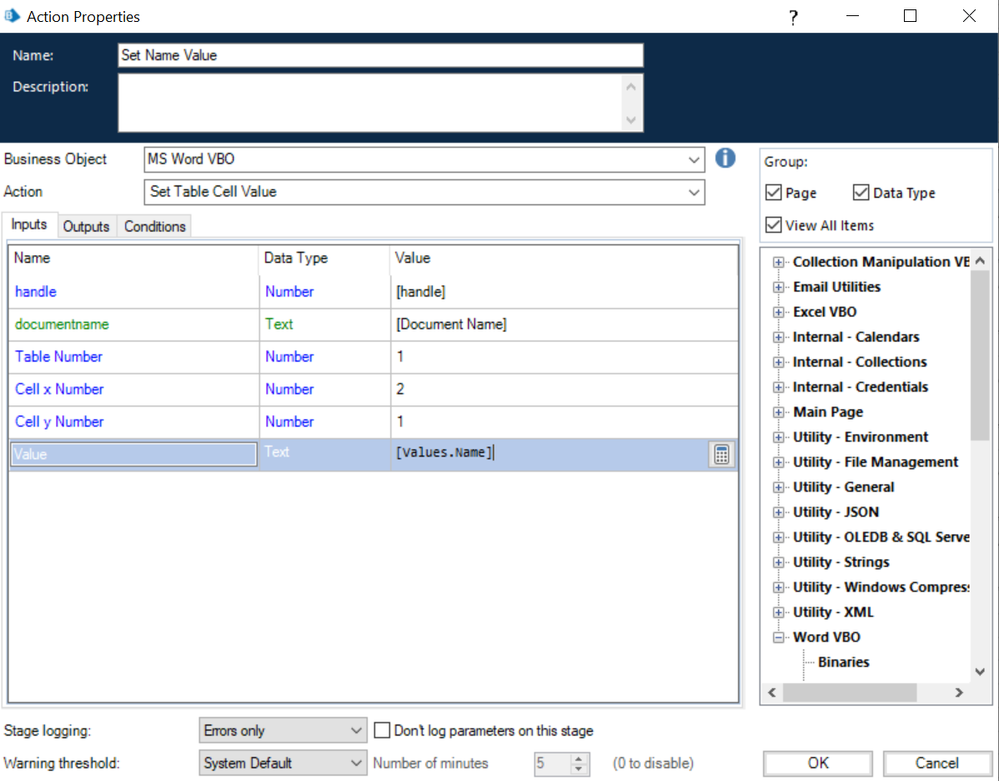Enable Don't log parameters on this stage

(x=381, y=731)
